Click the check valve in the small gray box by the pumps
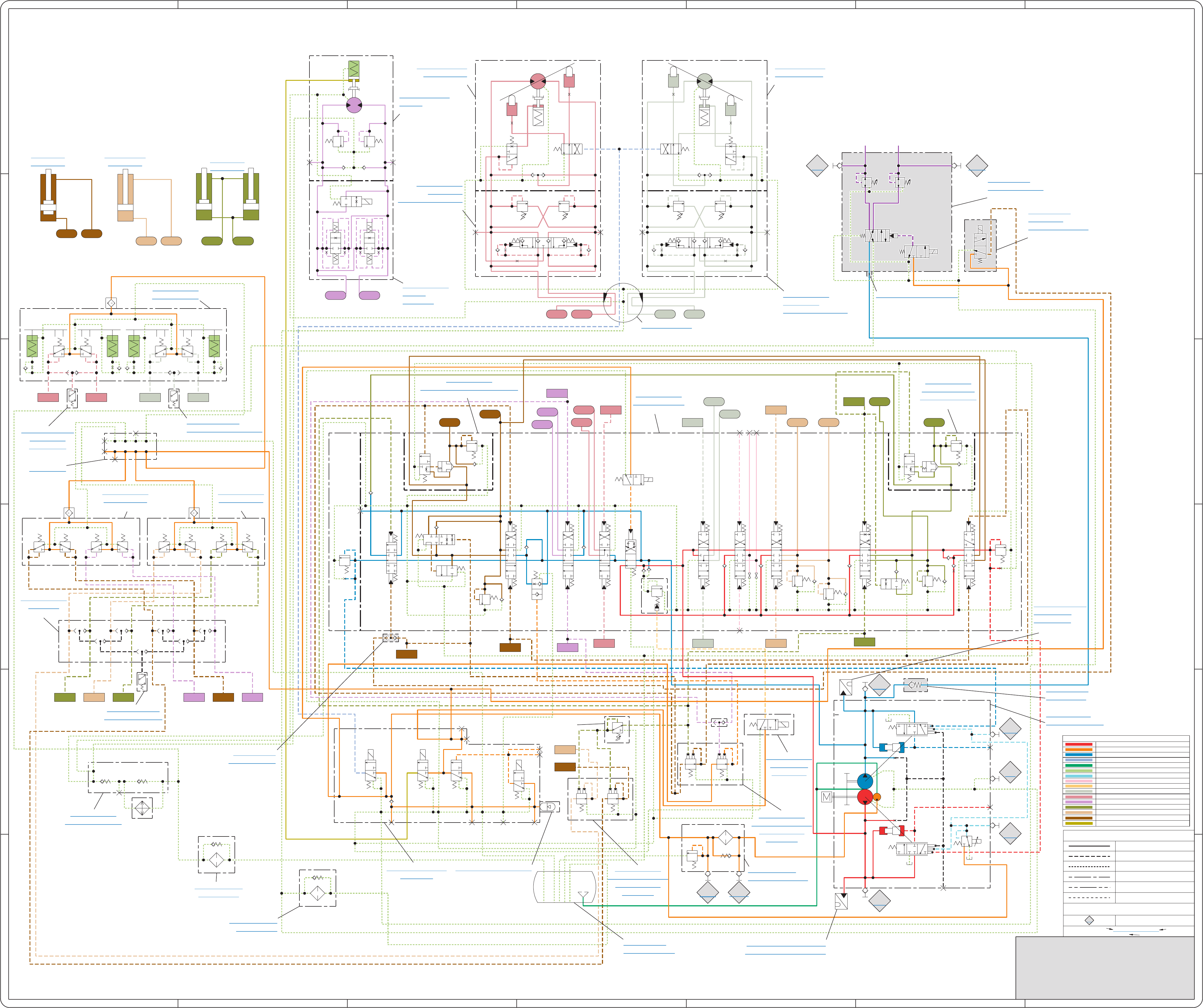1203x1008 pixels. pyautogui.click(x=916, y=684)
